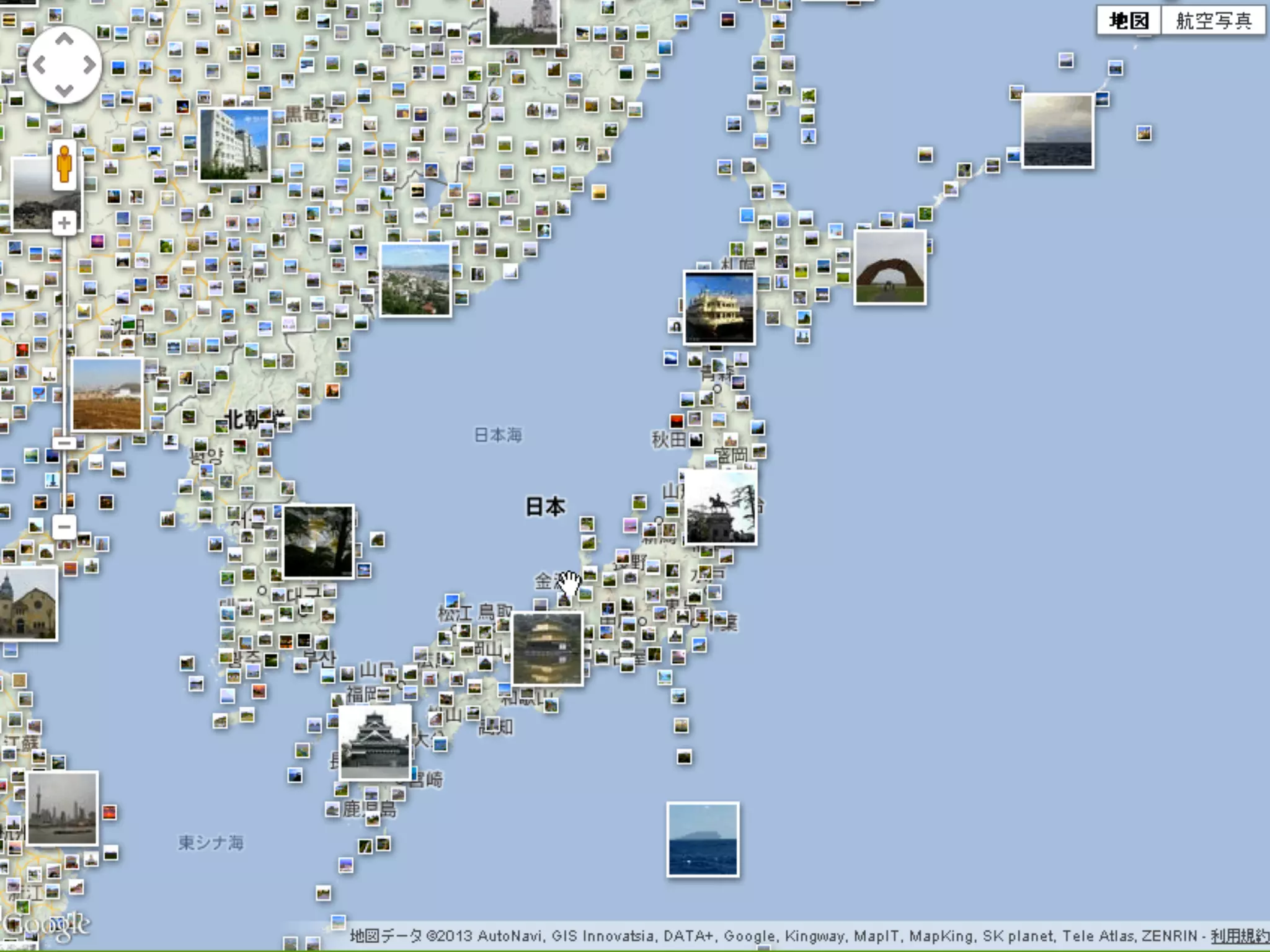Pan the map up with arrow control

(x=64, y=40)
